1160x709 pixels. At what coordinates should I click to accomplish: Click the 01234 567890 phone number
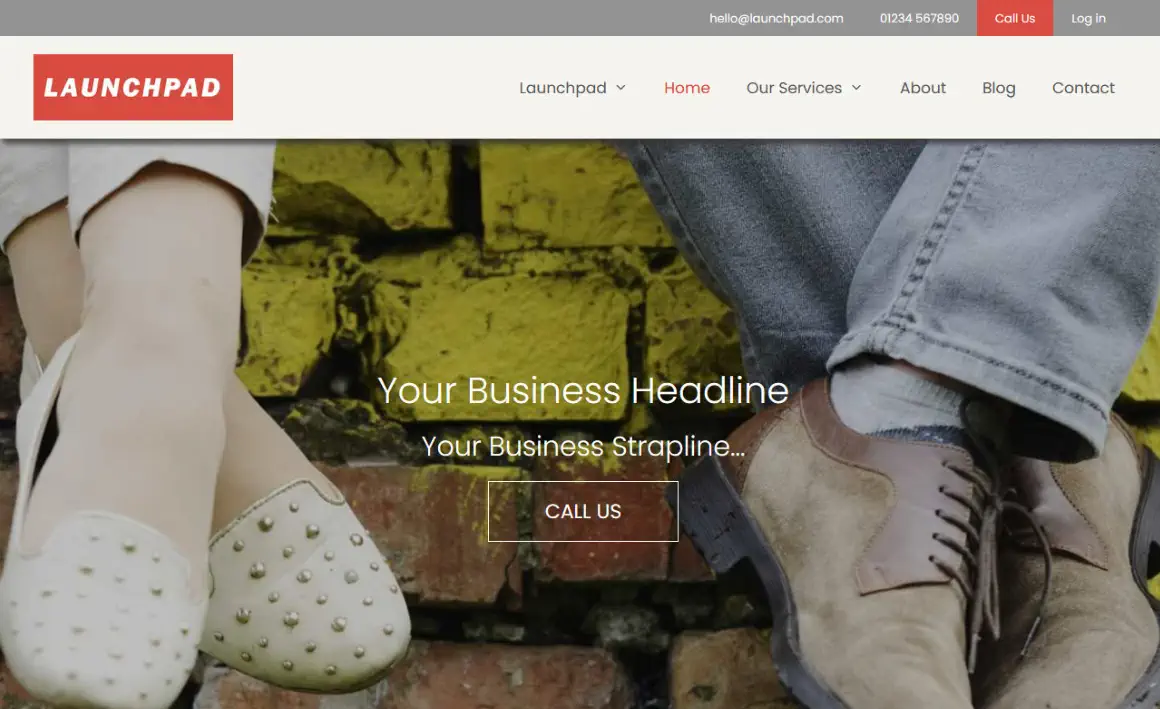(919, 19)
